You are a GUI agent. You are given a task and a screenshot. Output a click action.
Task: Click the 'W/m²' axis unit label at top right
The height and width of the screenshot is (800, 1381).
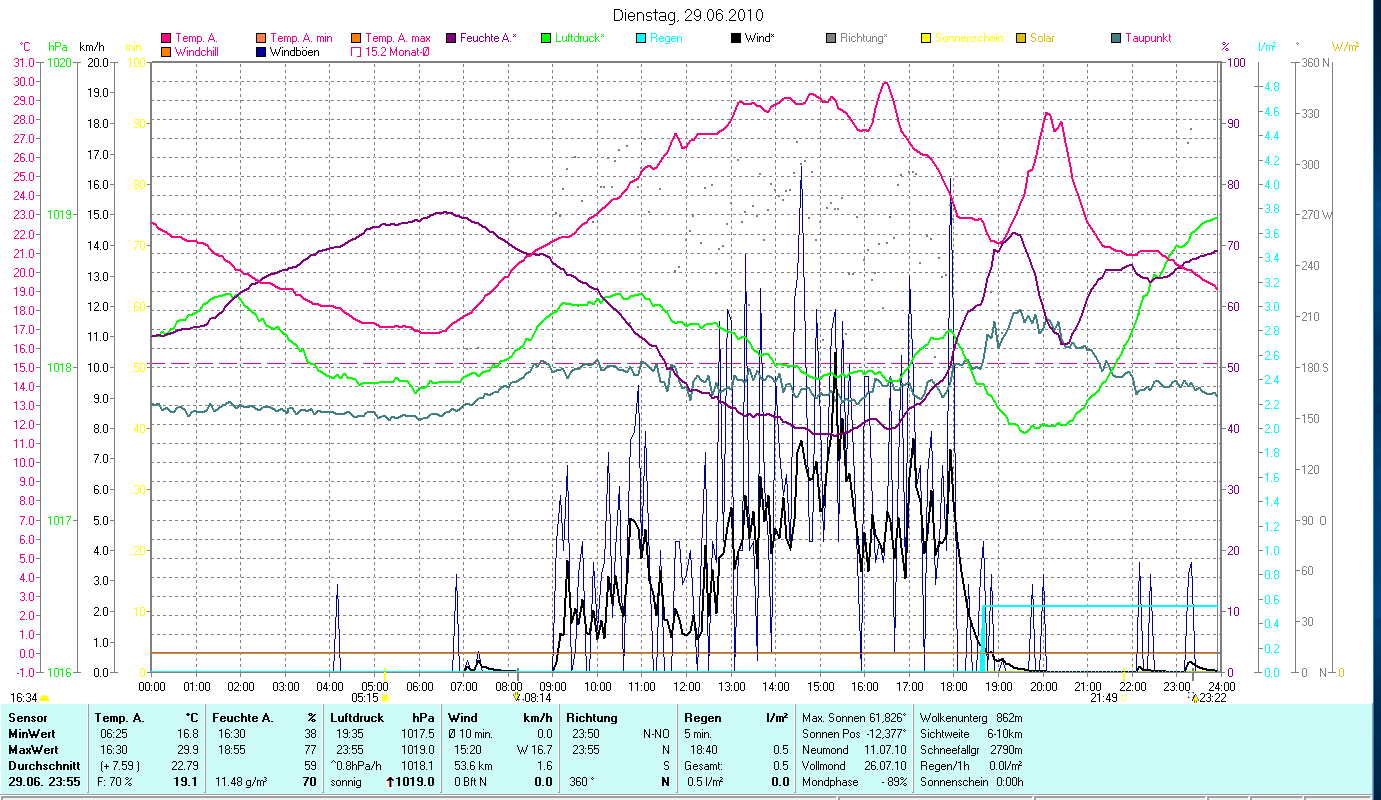click(x=1346, y=47)
